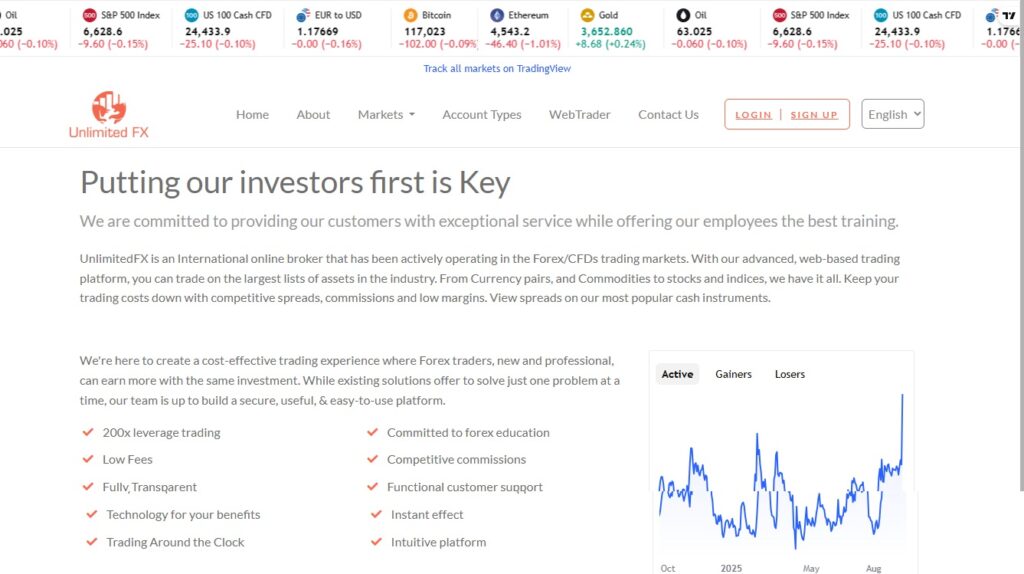Click the Bitcoin ticker icon
Image resolution: width=1024 pixels, height=574 pixels.
click(410, 16)
